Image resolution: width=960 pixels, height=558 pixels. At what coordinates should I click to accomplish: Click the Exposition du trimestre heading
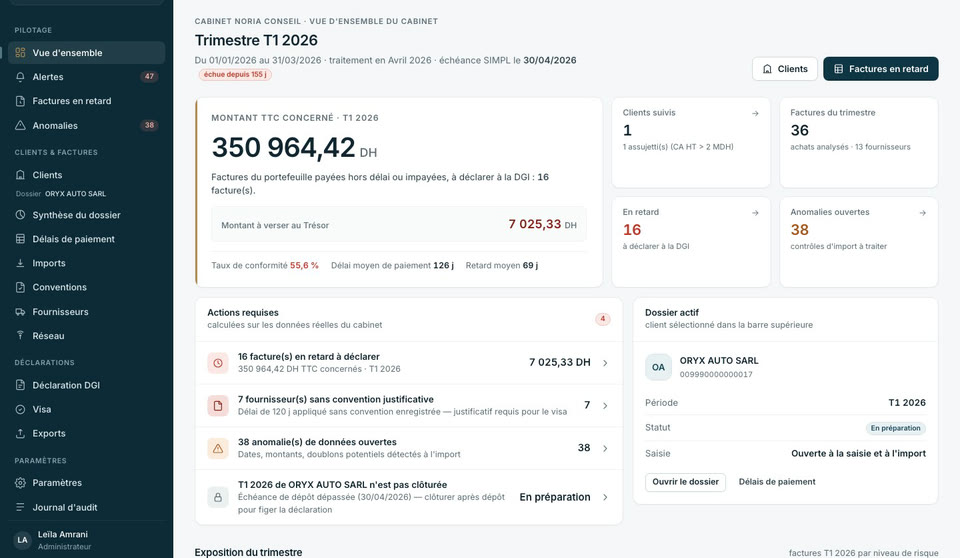[x=248, y=552]
